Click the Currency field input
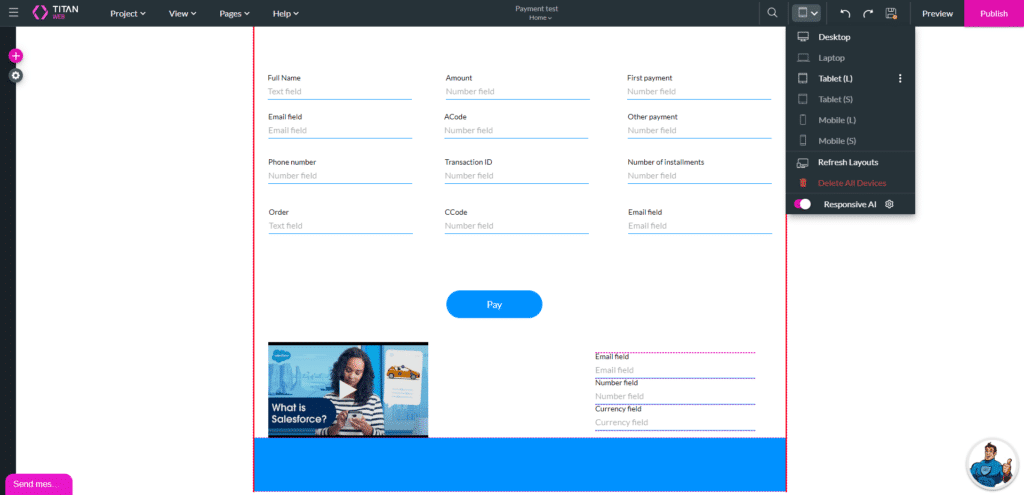Image resolution: width=1024 pixels, height=495 pixels. pyautogui.click(x=675, y=423)
